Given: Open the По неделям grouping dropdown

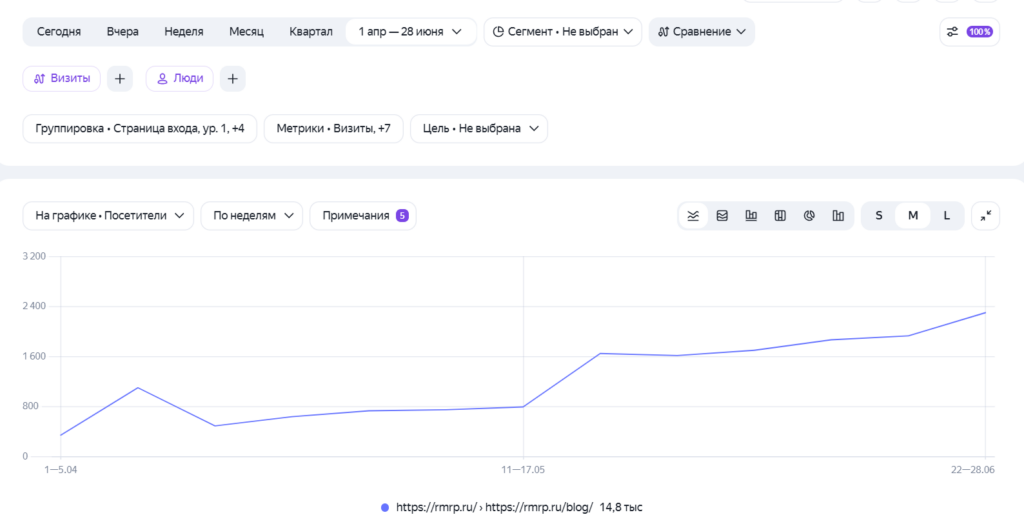Looking at the screenshot, I should coord(251,216).
